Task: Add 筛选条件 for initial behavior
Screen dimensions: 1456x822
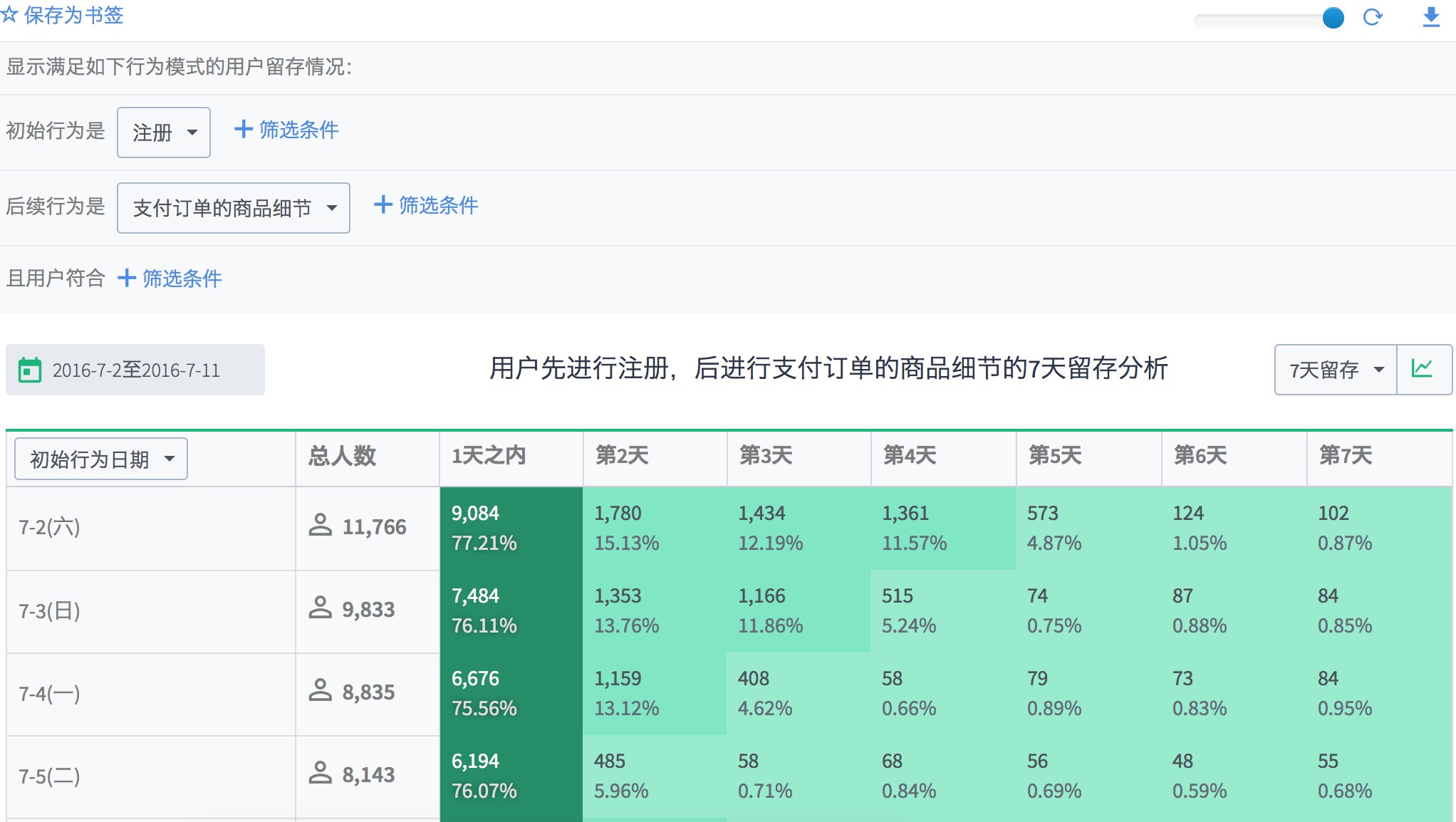Action: pyautogui.click(x=286, y=130)
